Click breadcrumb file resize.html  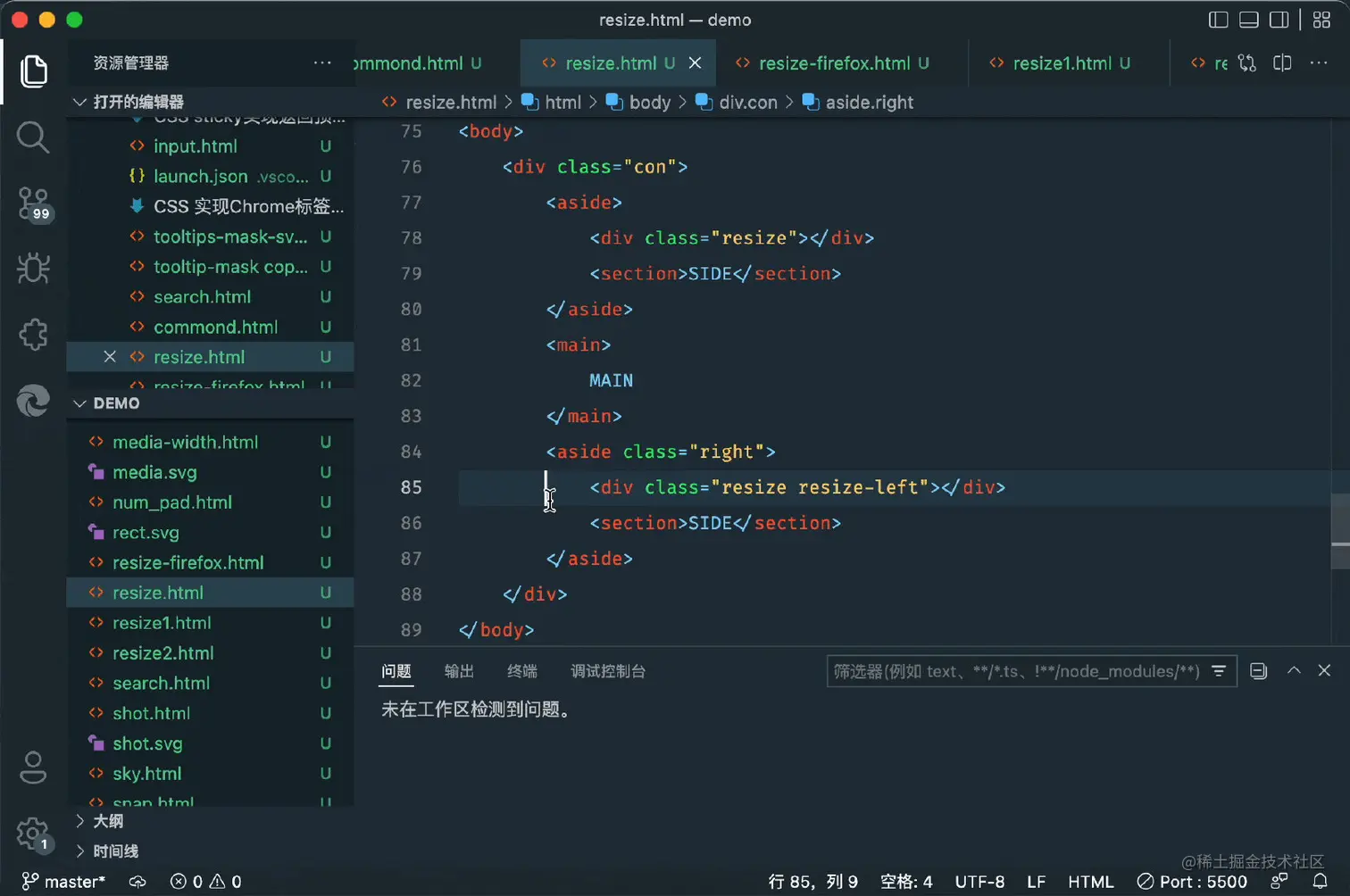click(x=439, y=103)
